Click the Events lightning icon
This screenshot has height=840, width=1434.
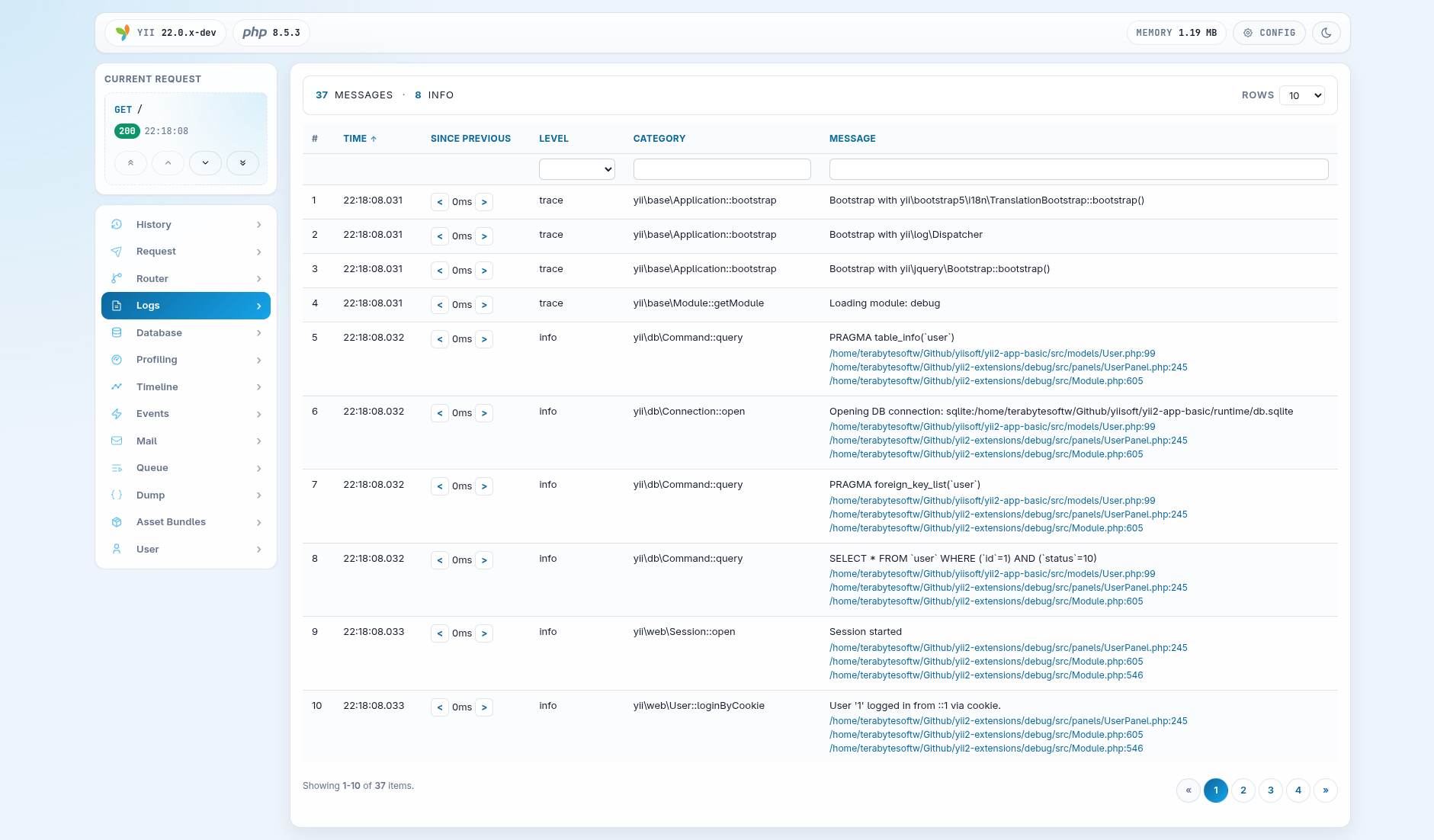(x=117, y=414)
